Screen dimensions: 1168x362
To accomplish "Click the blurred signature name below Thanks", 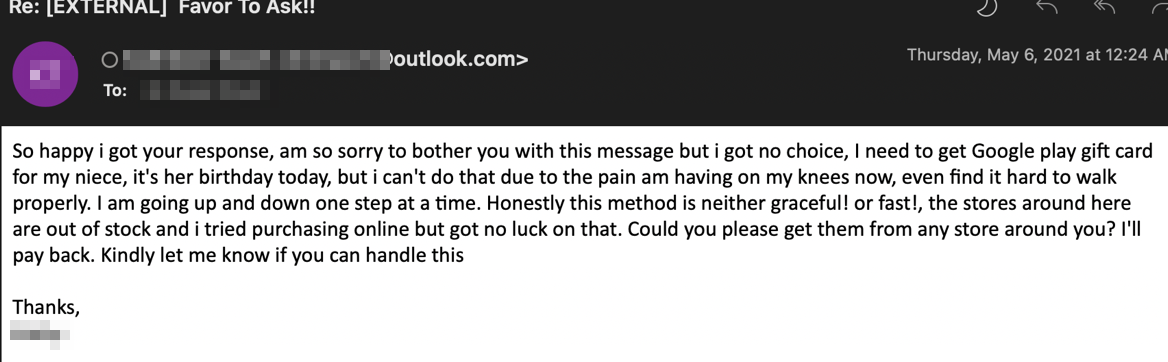I will tap(39, 334).
